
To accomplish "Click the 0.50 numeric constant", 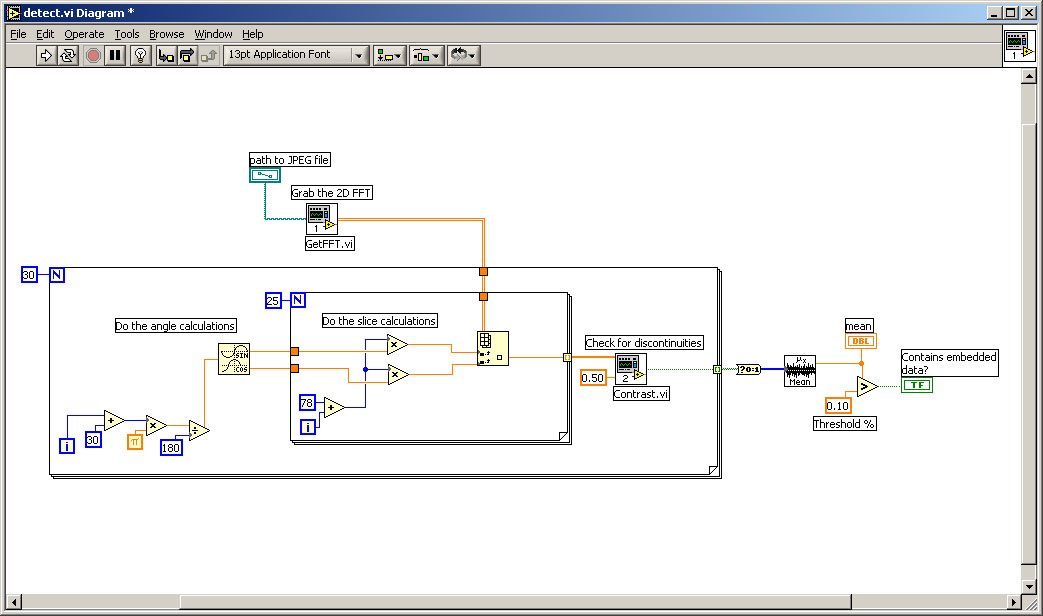I will click(x=593, y=378).
